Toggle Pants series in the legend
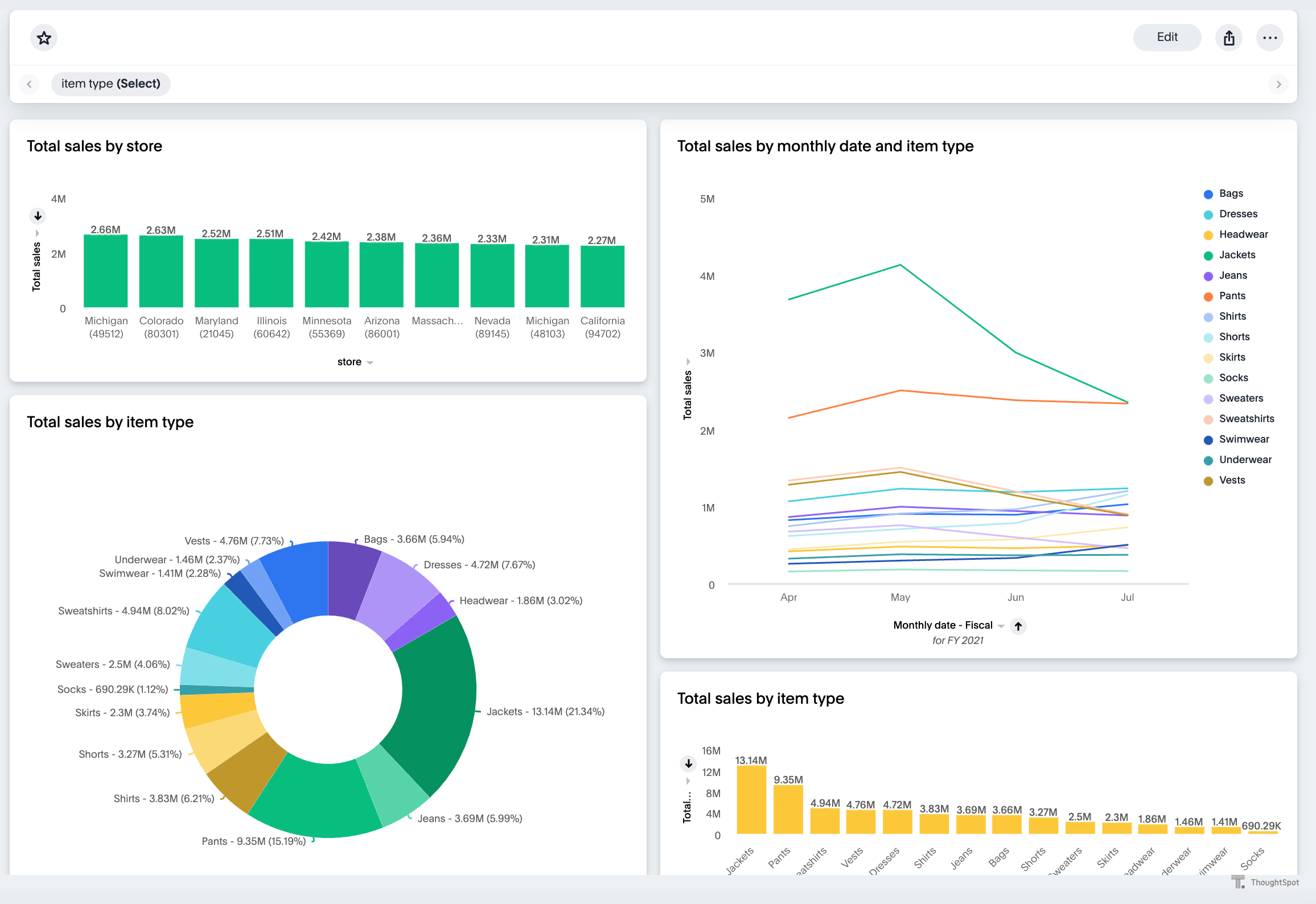The width and height of the screenshot is (1316, 904). coord(1232,296)
